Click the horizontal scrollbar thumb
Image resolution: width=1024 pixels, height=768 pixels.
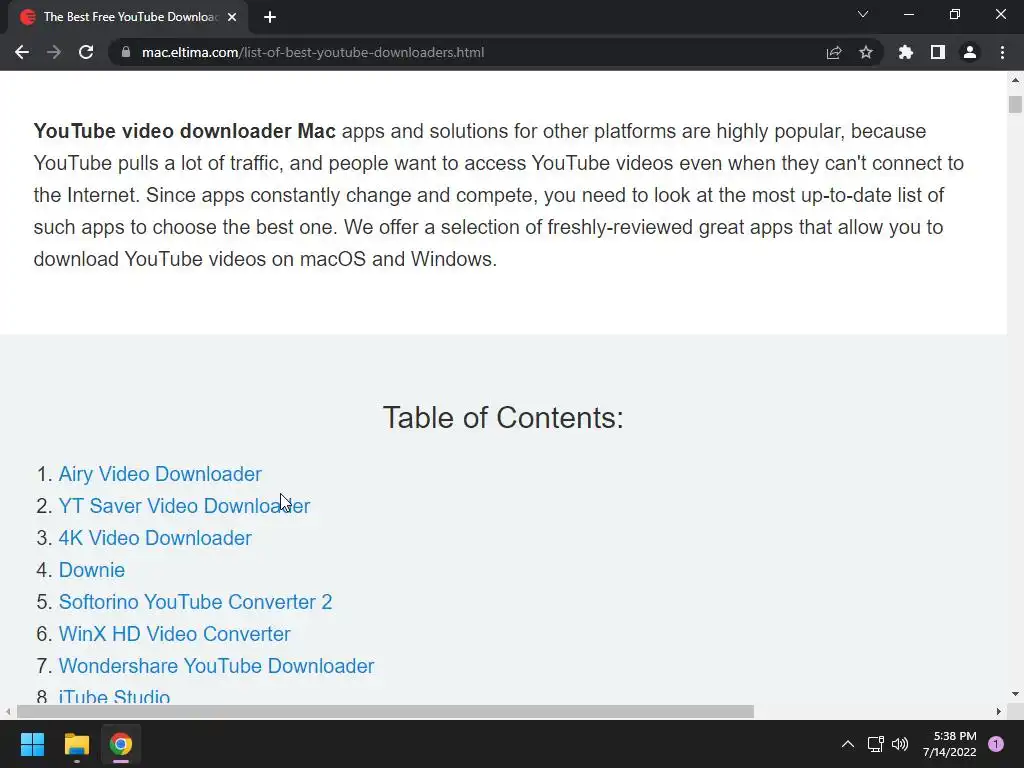(385, 711)
